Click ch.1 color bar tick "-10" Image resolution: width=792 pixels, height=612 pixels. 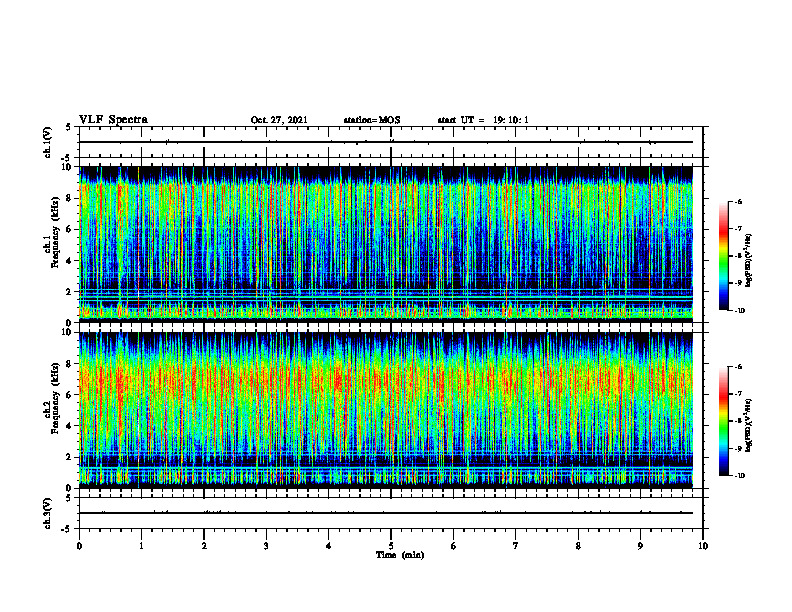click(x=739, y=311)
